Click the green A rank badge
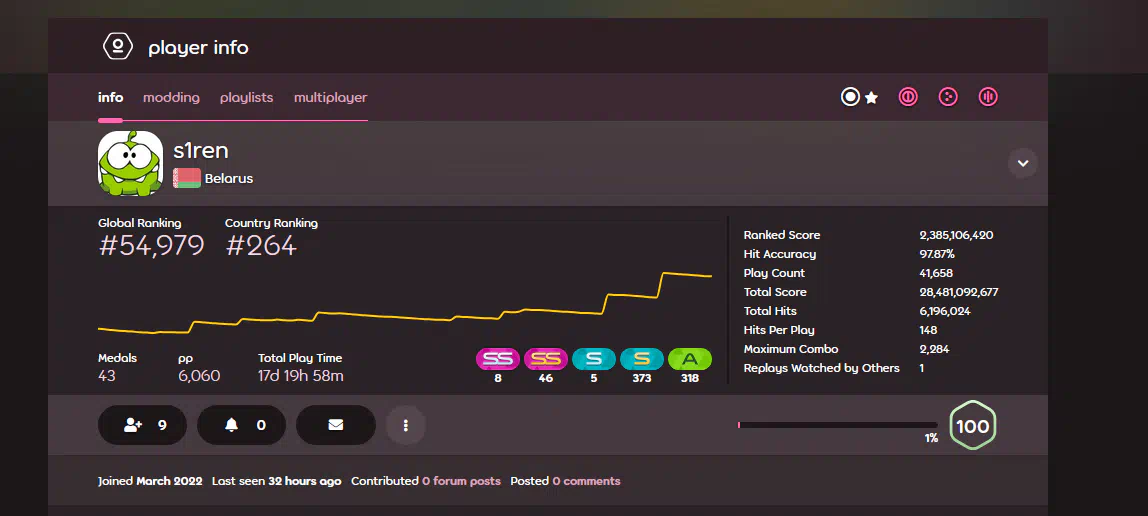Screen dimensions: 1148x516 tap(689, 359)
